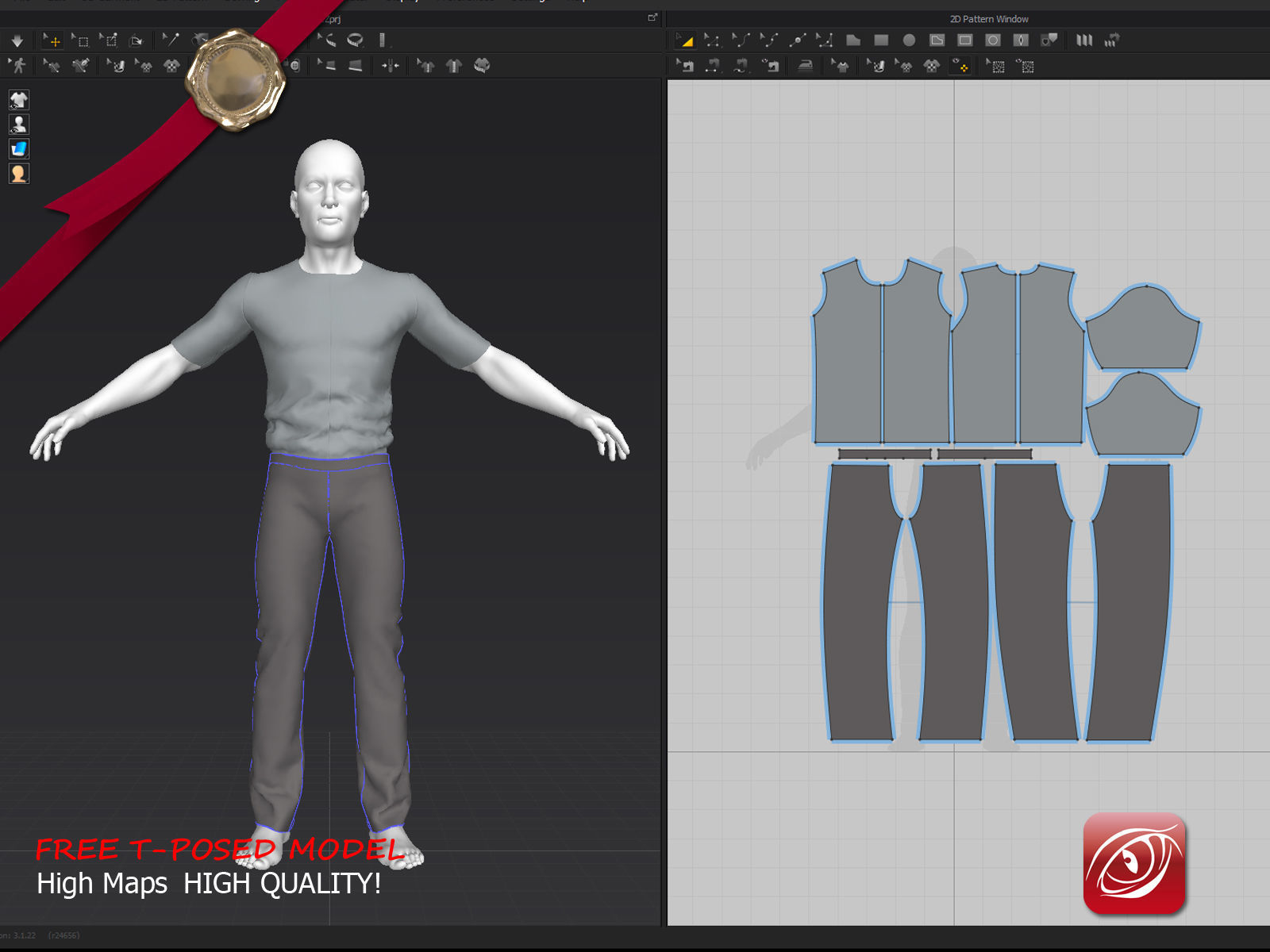Select the pin needle tool
The image size is (1270, 952).
pyautogui.click(x=171, y=40)
